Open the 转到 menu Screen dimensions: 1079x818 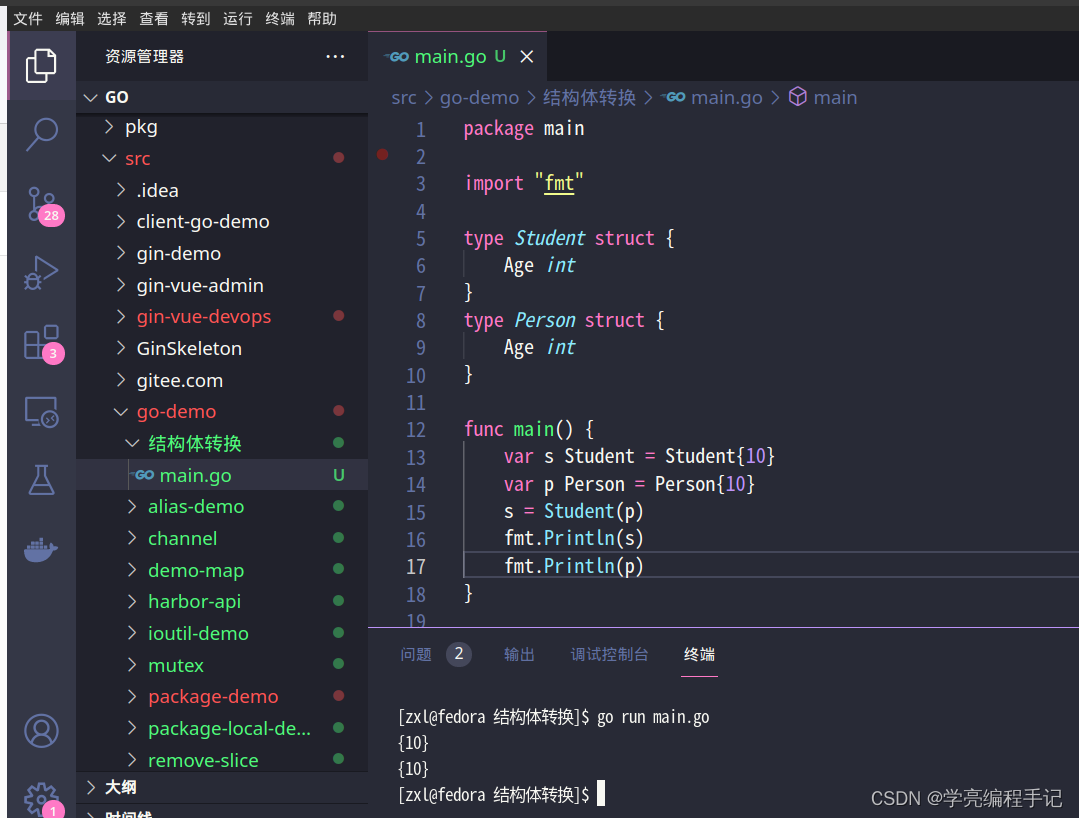(x=196, y=19)
